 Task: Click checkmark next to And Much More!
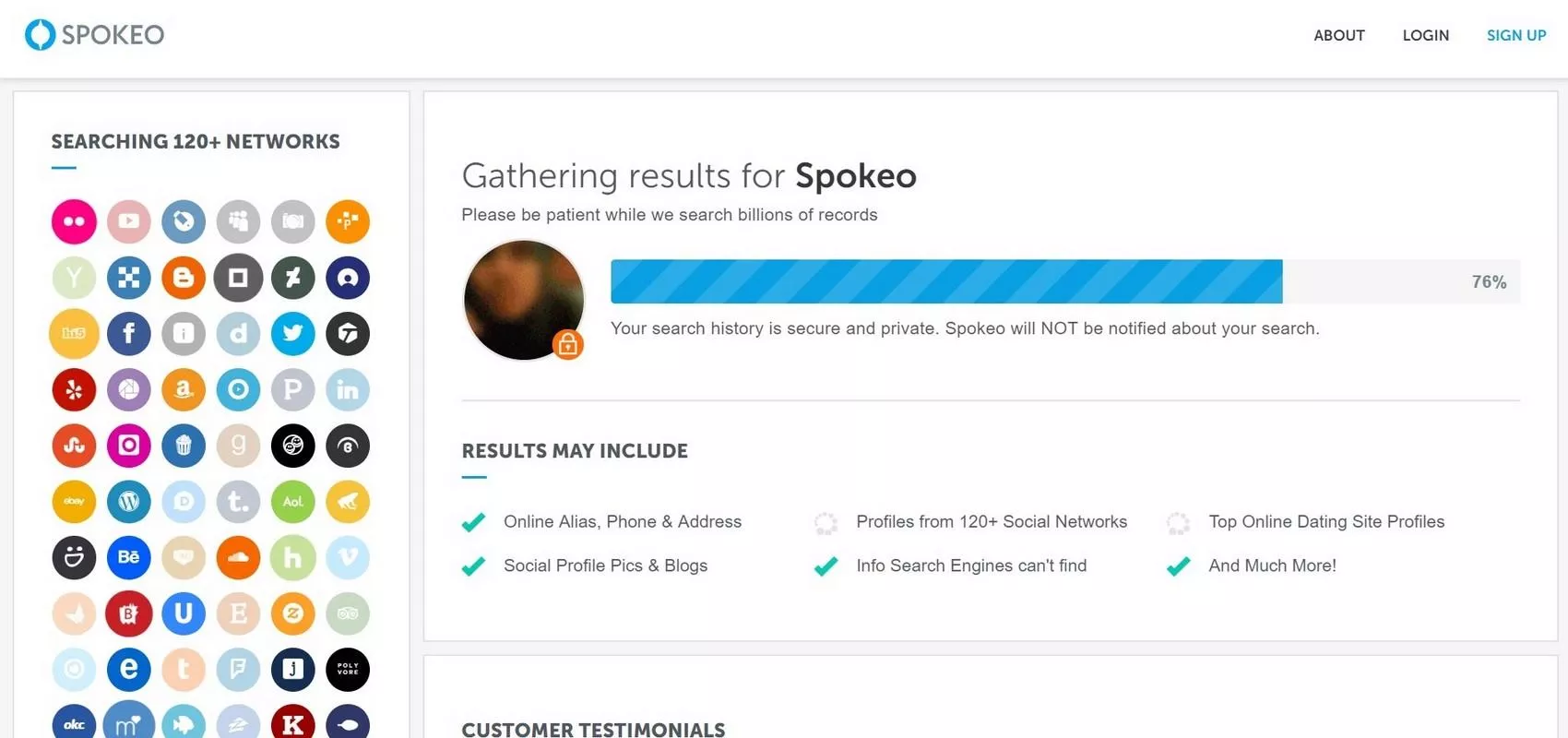tap(1178, 566)
